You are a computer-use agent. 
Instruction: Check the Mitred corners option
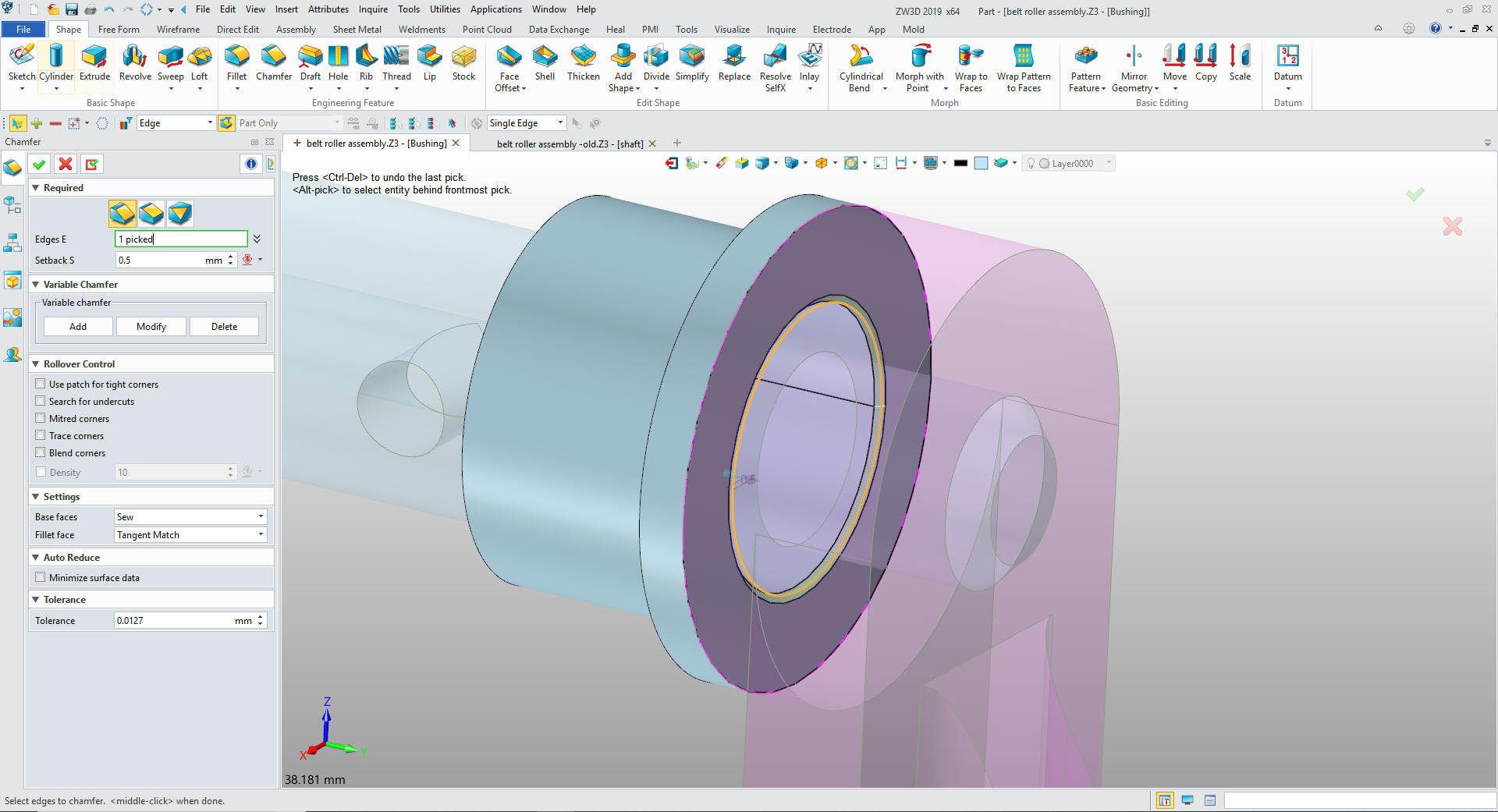click(x=41, y=418)
